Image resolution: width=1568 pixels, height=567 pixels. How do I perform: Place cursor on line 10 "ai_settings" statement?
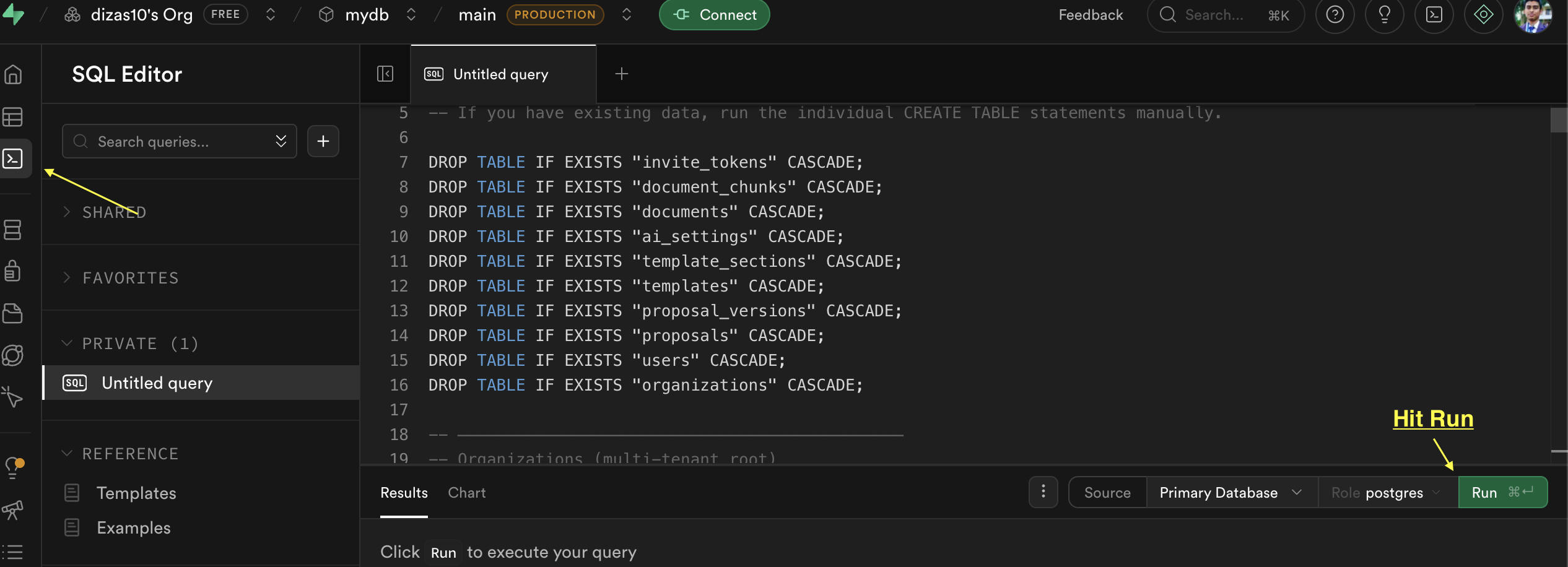click(x=636, y=236)
